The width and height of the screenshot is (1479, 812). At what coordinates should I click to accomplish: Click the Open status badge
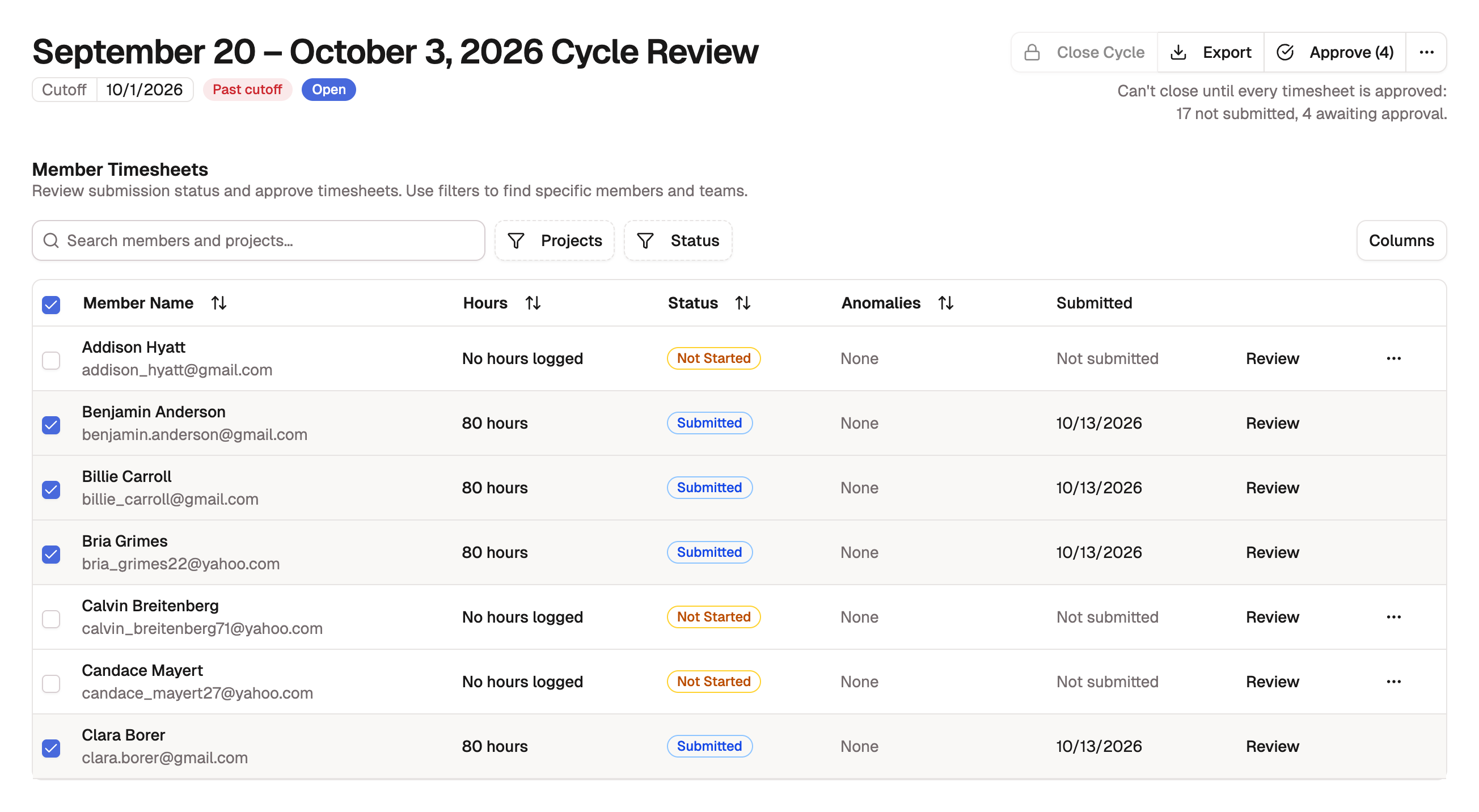point(328,90)
